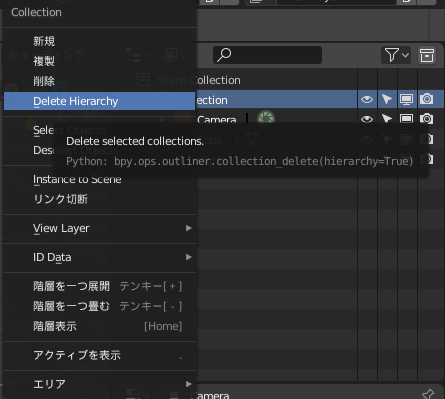The image size is (445, 399).
Task: Click the new collection icon in outliner header
Action: pos(427,55)
